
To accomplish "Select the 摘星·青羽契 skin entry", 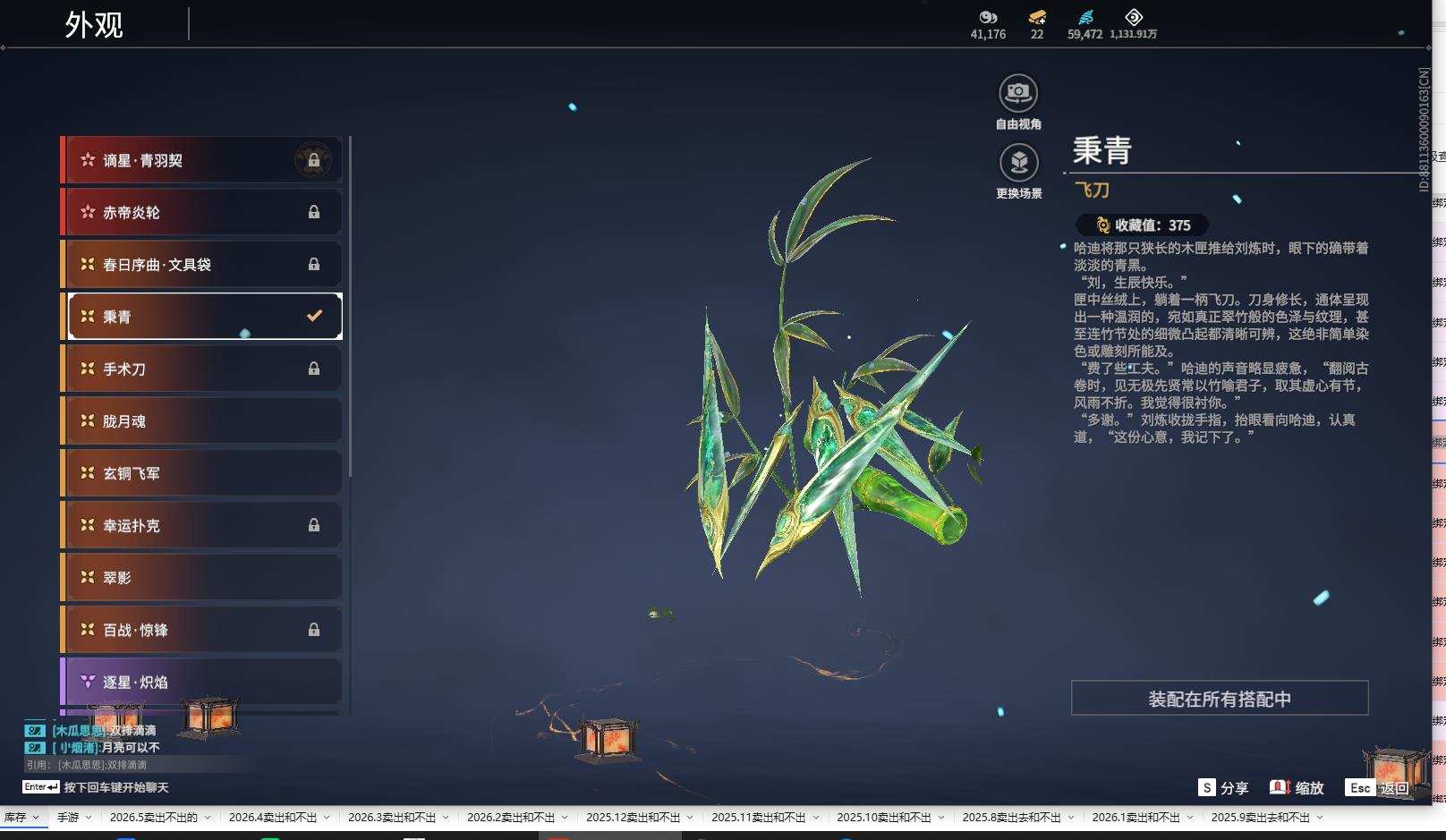I will 201,160.
